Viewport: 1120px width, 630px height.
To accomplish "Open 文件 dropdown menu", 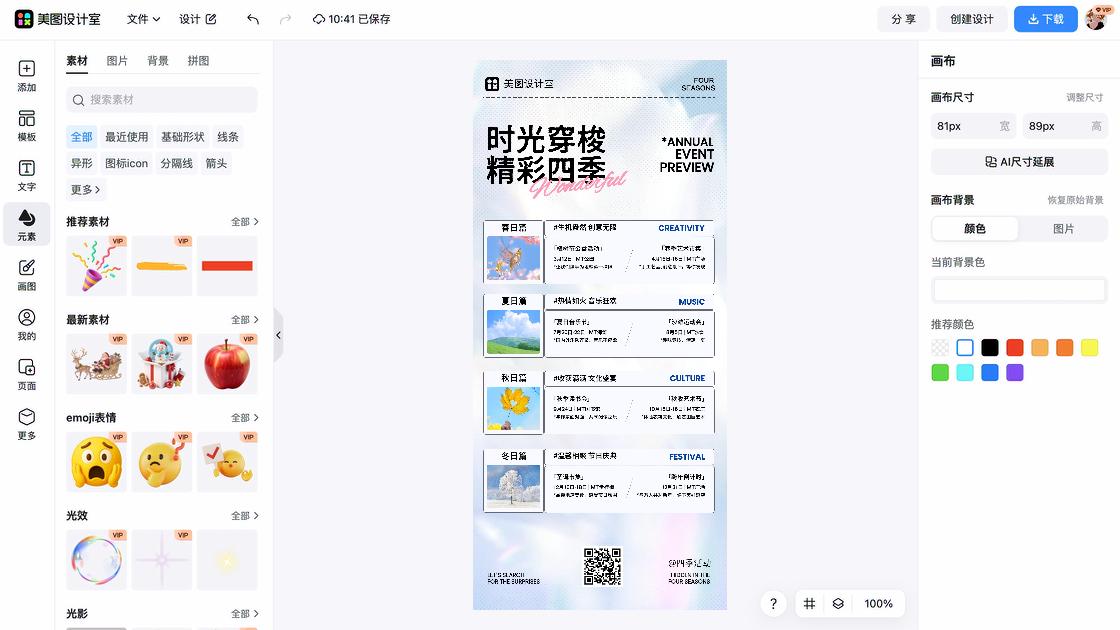I will pos(143,19).
